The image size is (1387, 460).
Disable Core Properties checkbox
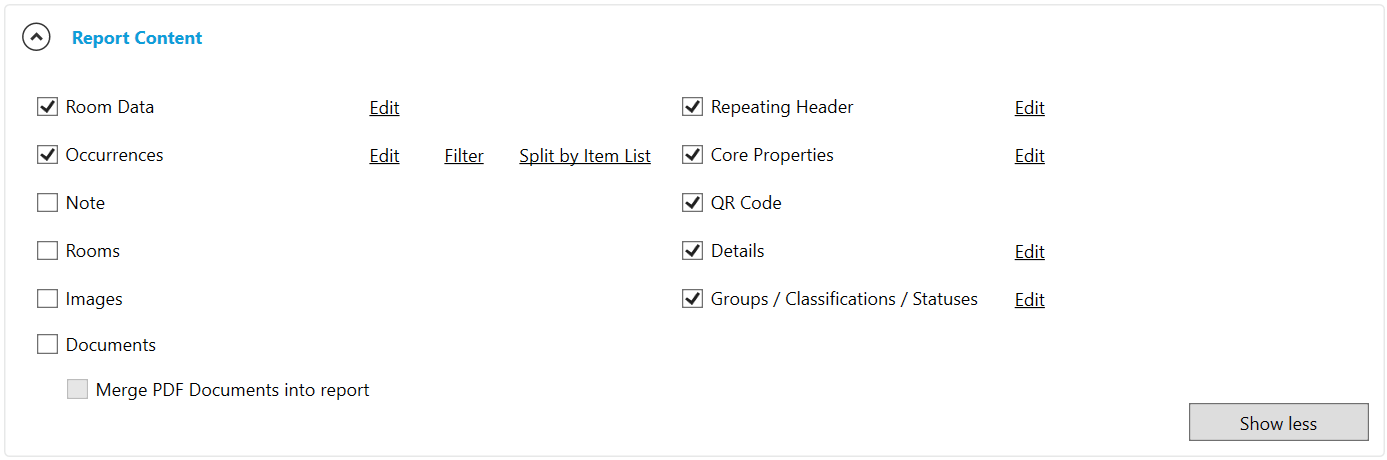[x=692, y=155]
